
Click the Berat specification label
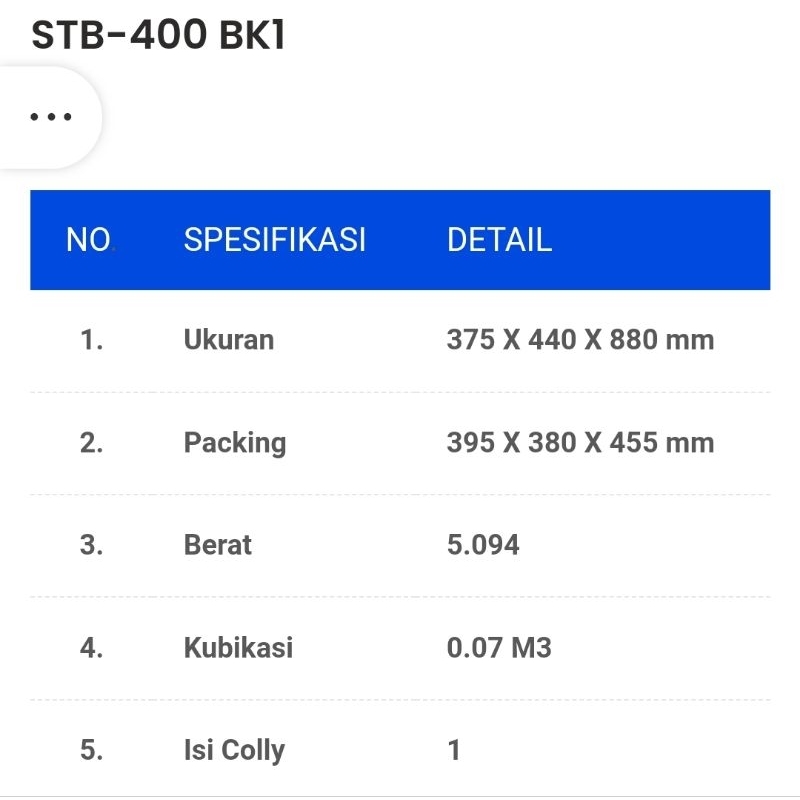(217, 545)
